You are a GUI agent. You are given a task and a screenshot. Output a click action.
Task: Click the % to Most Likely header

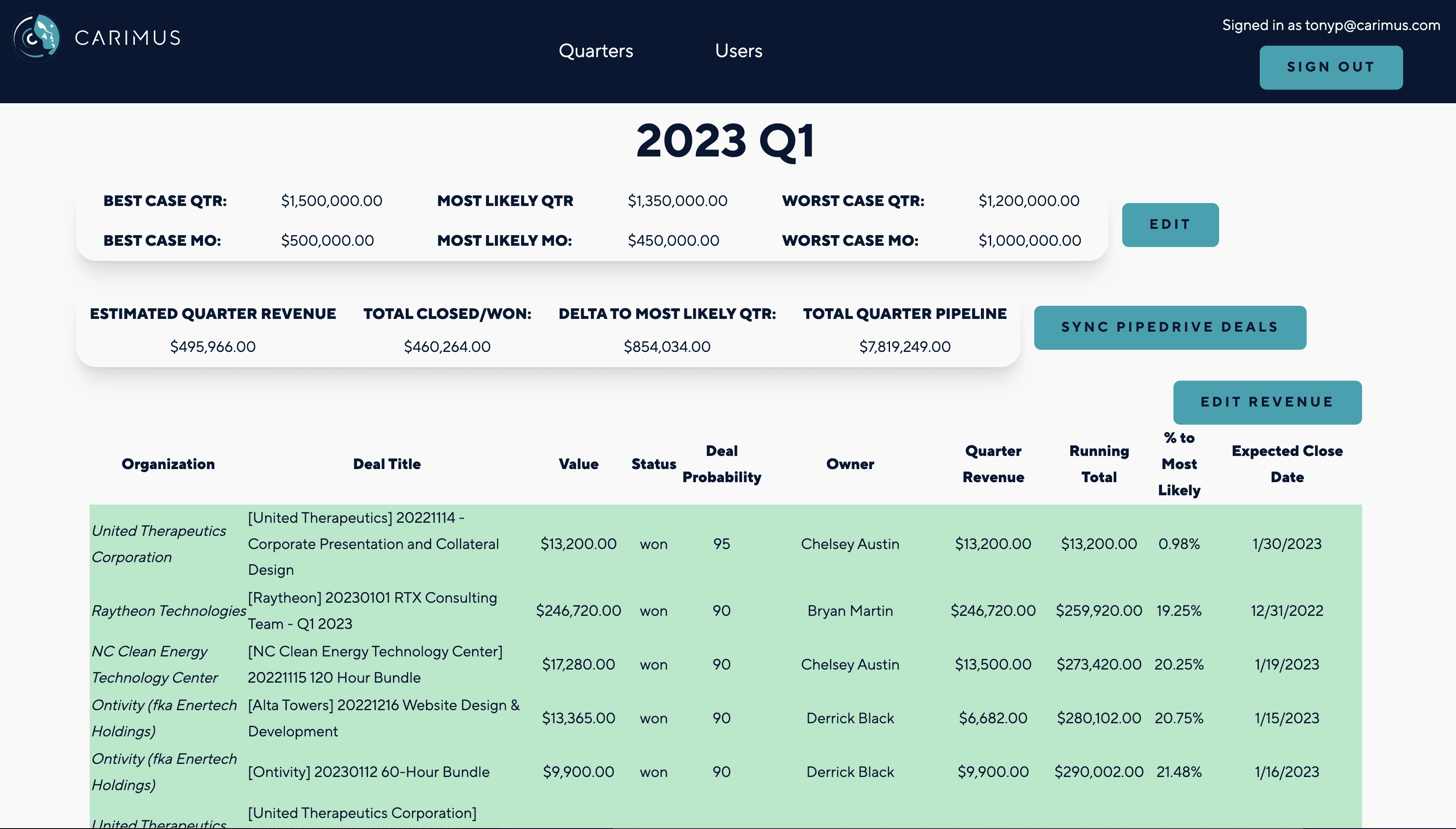click(1179, 464)
